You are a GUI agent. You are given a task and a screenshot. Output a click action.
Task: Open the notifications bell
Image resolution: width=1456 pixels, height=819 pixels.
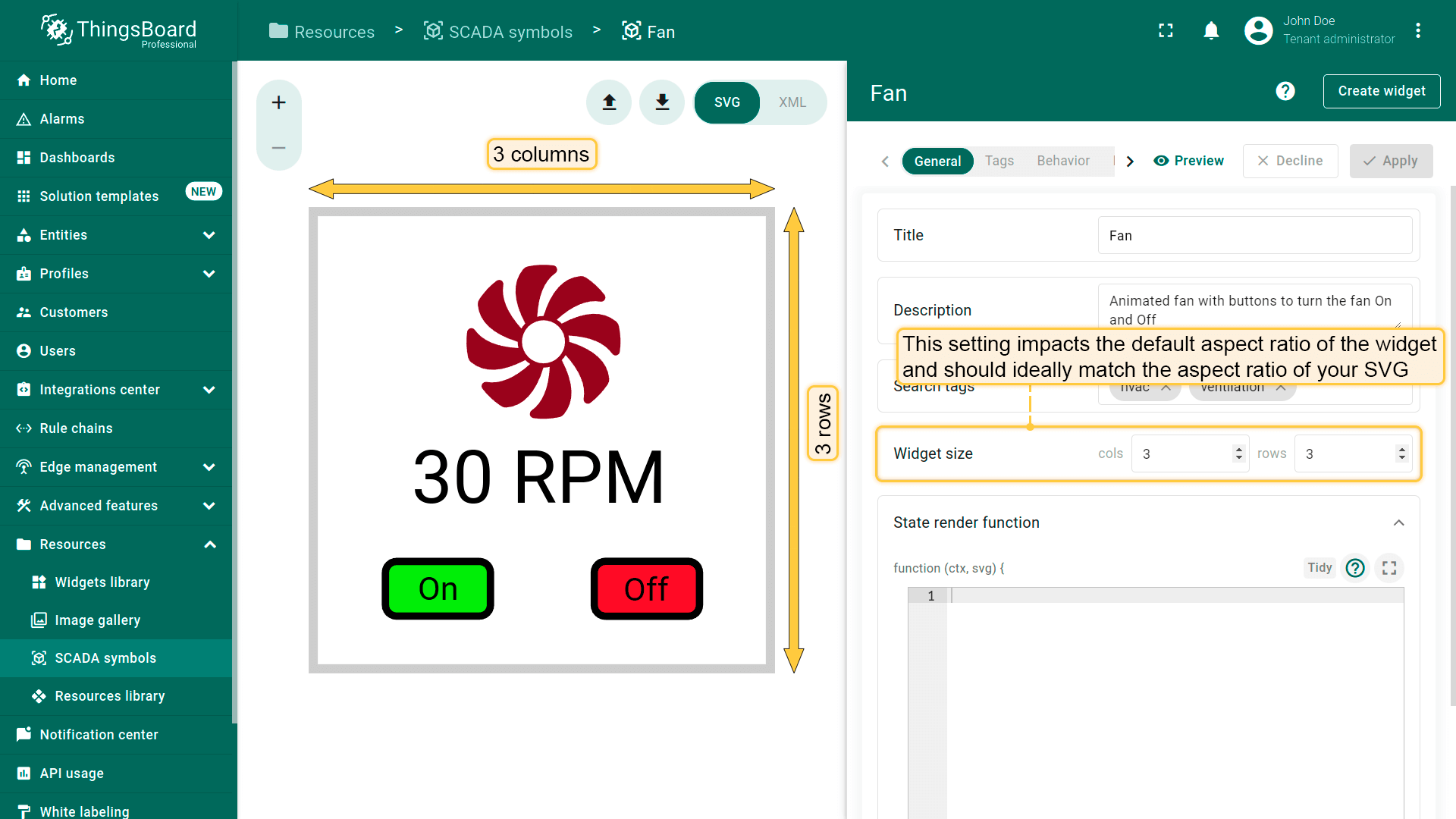(1211, 30)
